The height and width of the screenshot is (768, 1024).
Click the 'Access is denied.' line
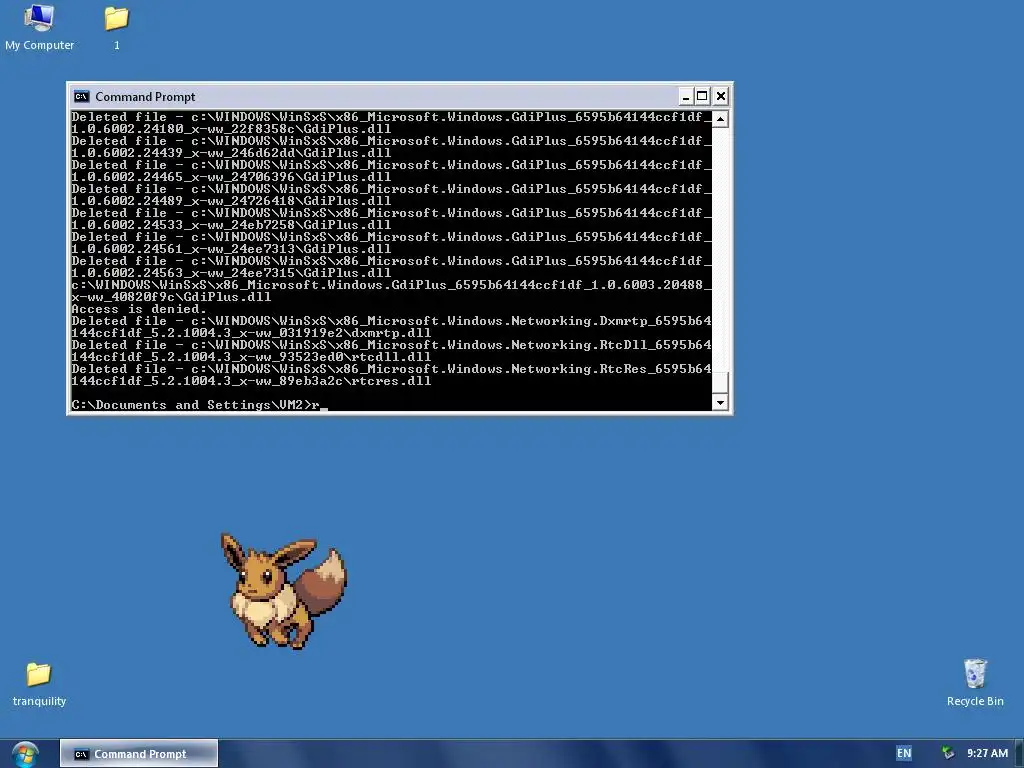pyautogui.click(x=138, y=309)
